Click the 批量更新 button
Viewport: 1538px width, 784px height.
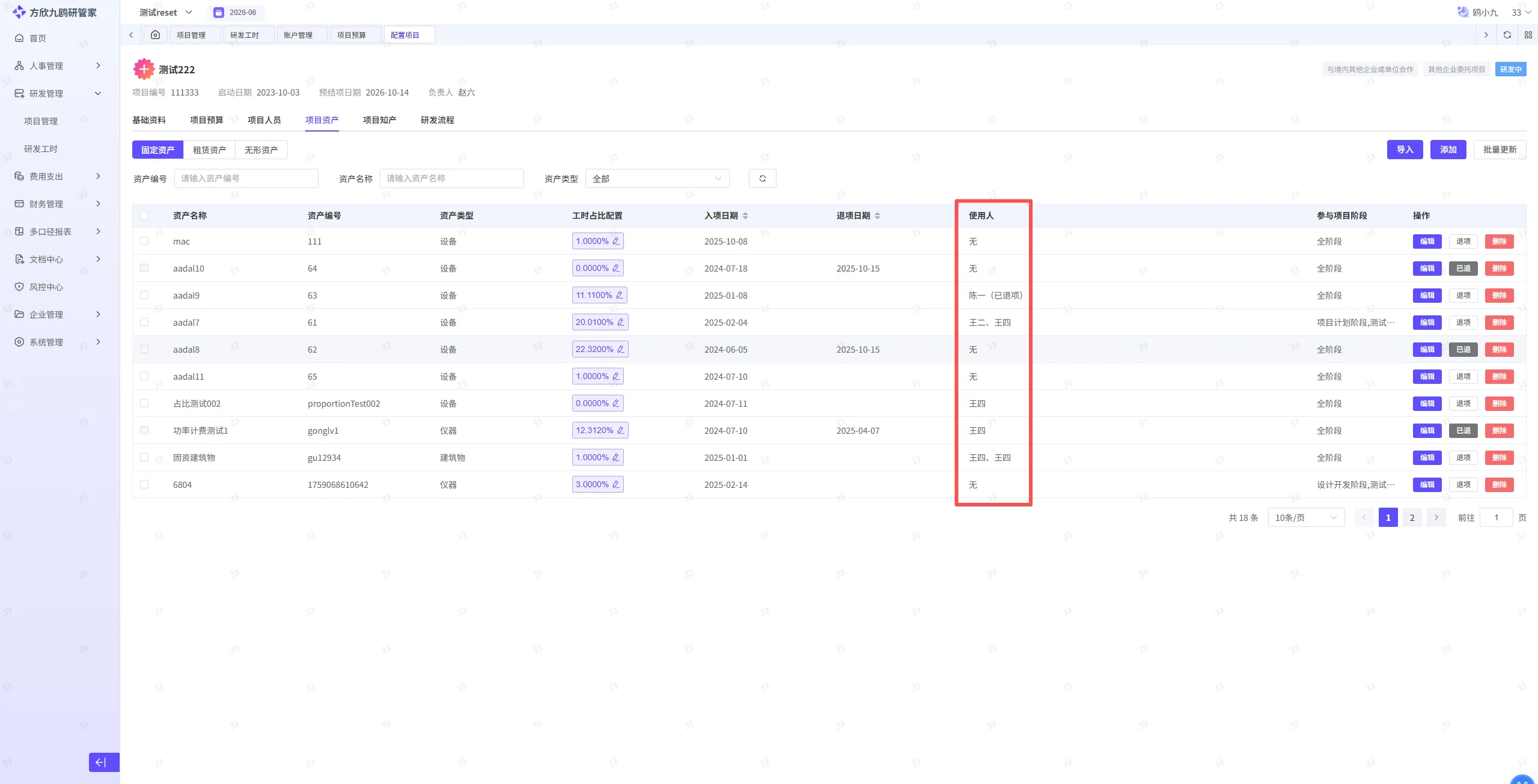[1500, 150]
